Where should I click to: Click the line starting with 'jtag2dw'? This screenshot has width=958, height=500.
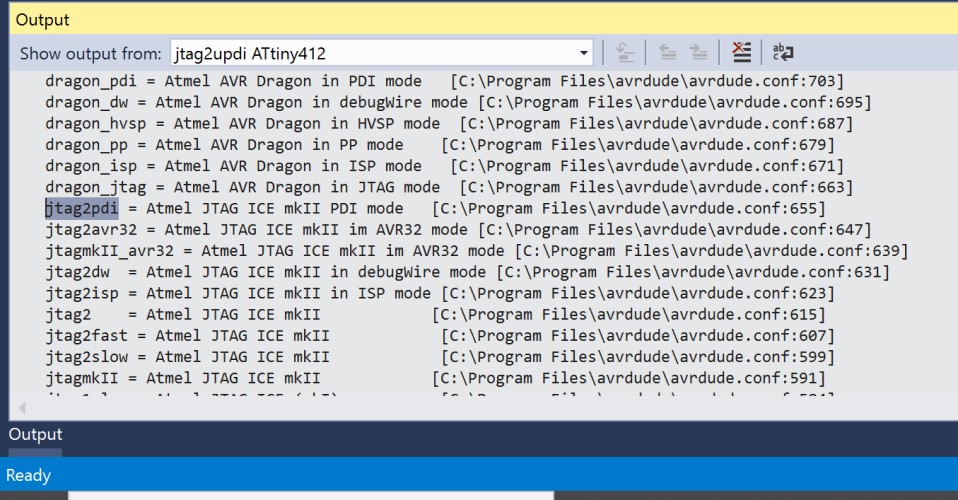pyautogui.click(x=467, y=272)
